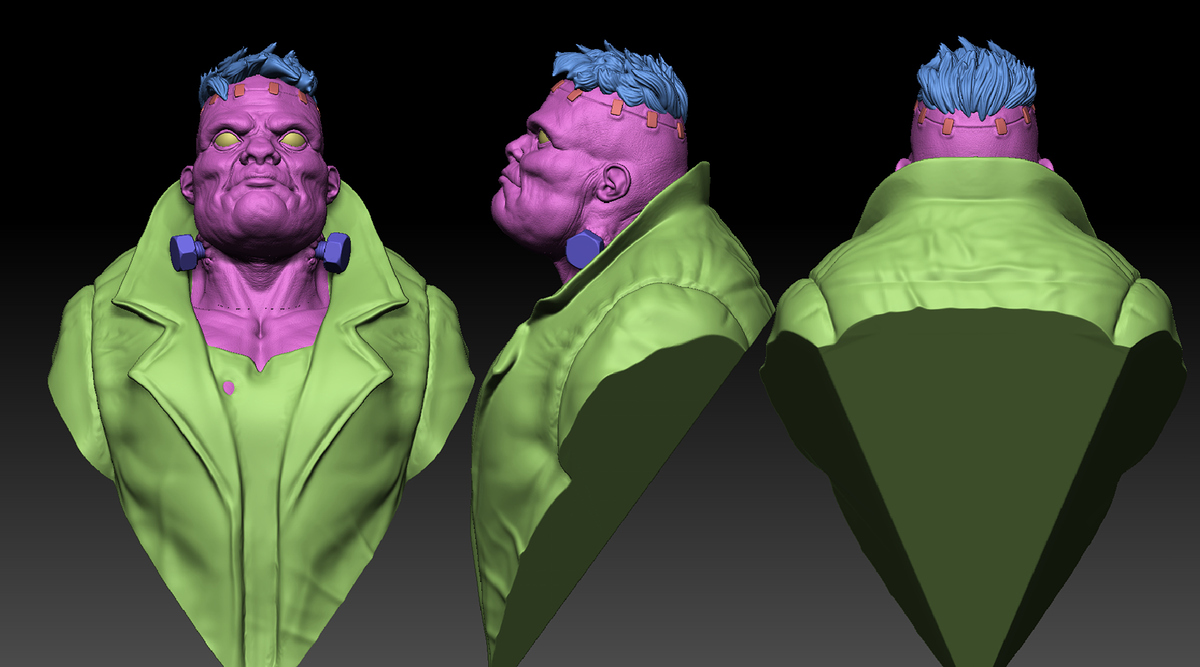This screenshot has width=1200, height=667.
Task: Click the blue hair on the side-view bust
Action: [x=620, y=80]
